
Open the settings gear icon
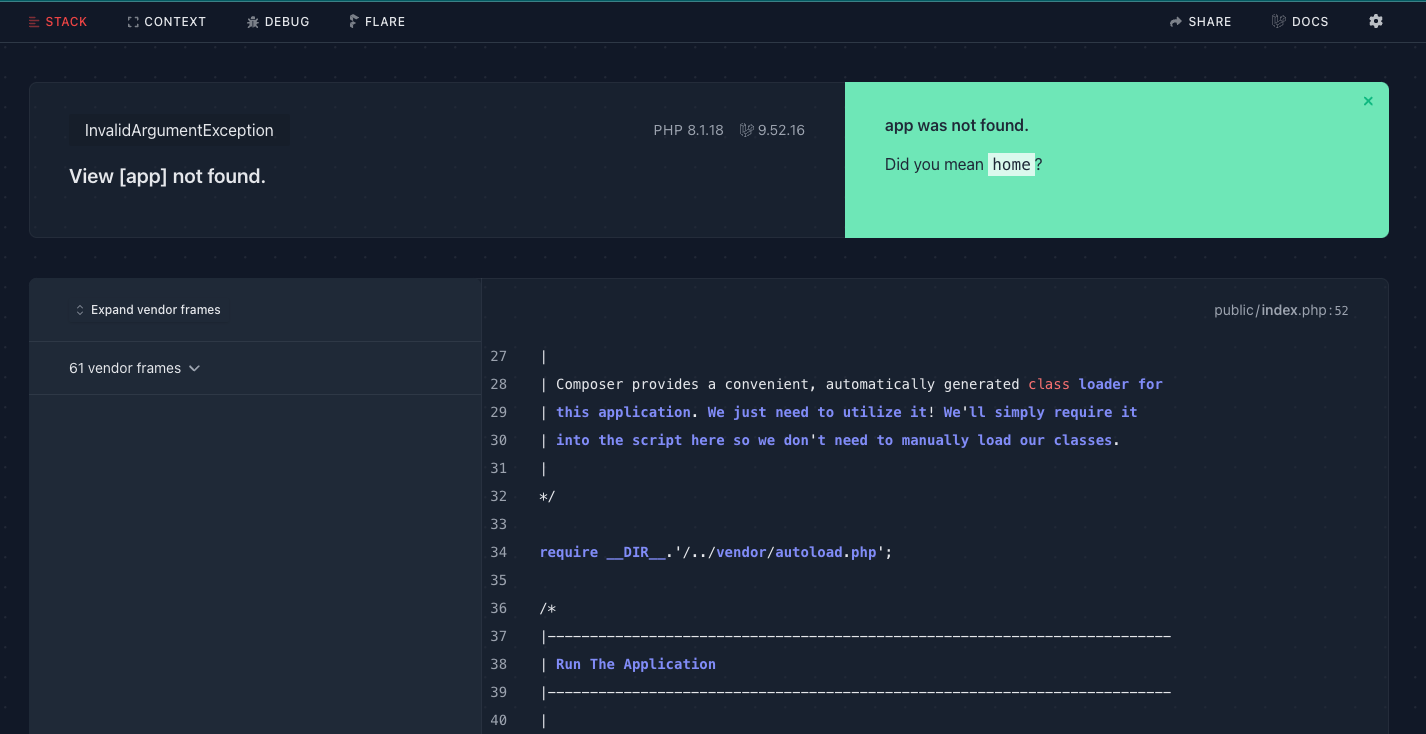[x=1376, y=21]
